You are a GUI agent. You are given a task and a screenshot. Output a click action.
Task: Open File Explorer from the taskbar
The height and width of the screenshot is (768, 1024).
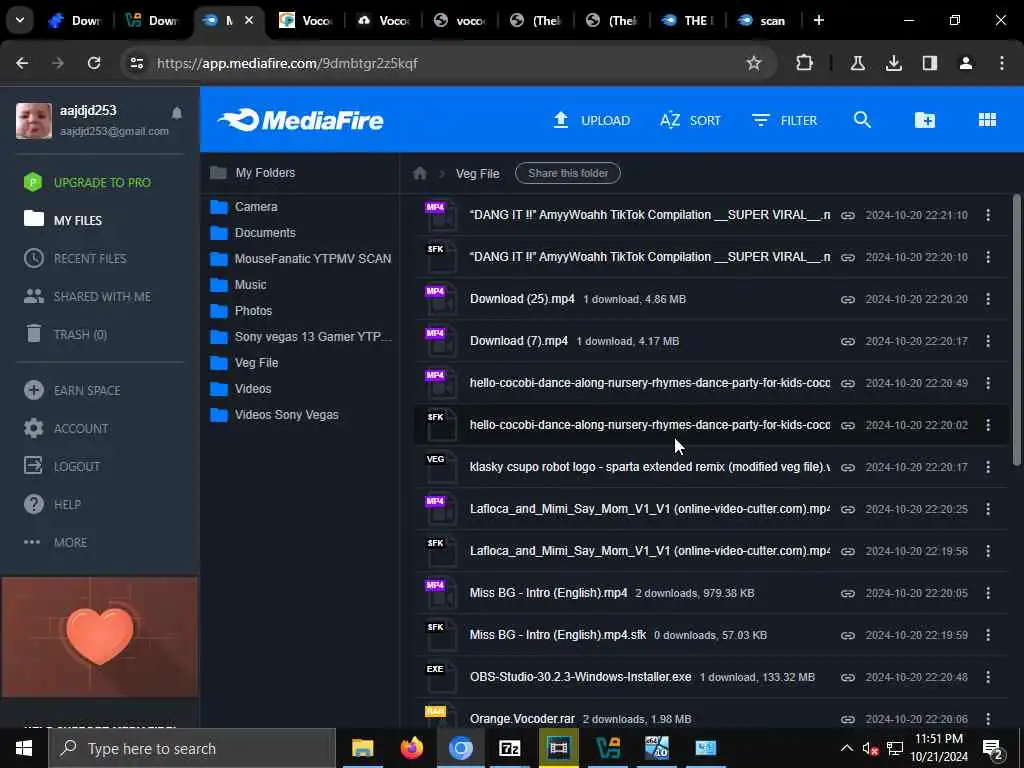[362, 748]
